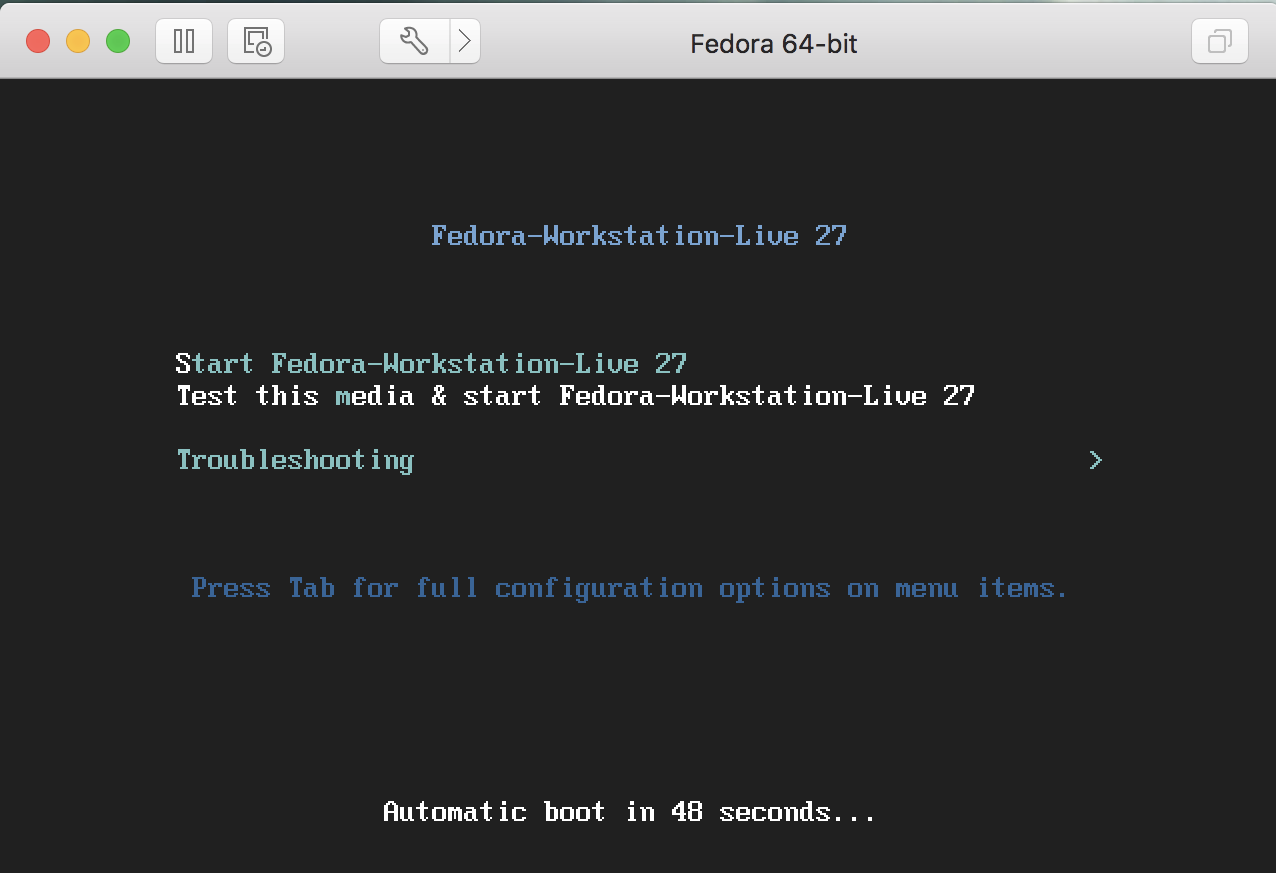Click the single window view button
This screenshot has height=873, width=1276.
(x=1220, y=41)
